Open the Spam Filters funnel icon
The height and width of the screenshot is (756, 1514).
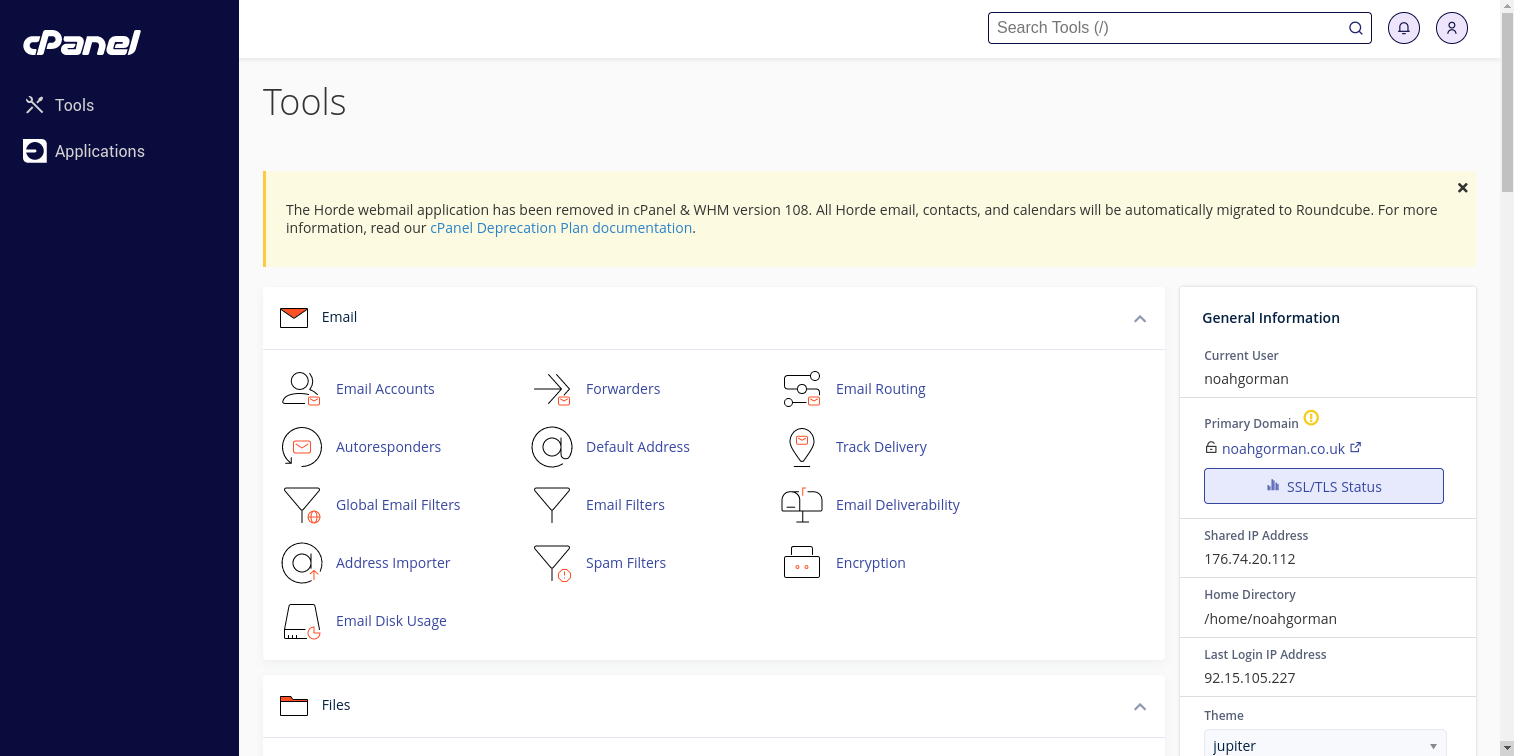[551, 563]
